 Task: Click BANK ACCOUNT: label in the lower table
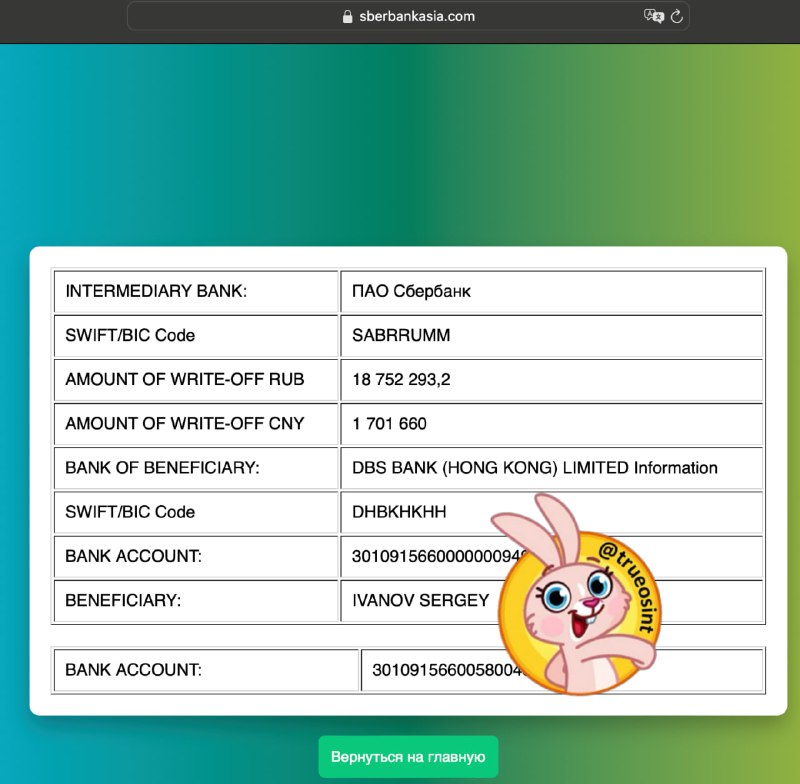(134, 670)
